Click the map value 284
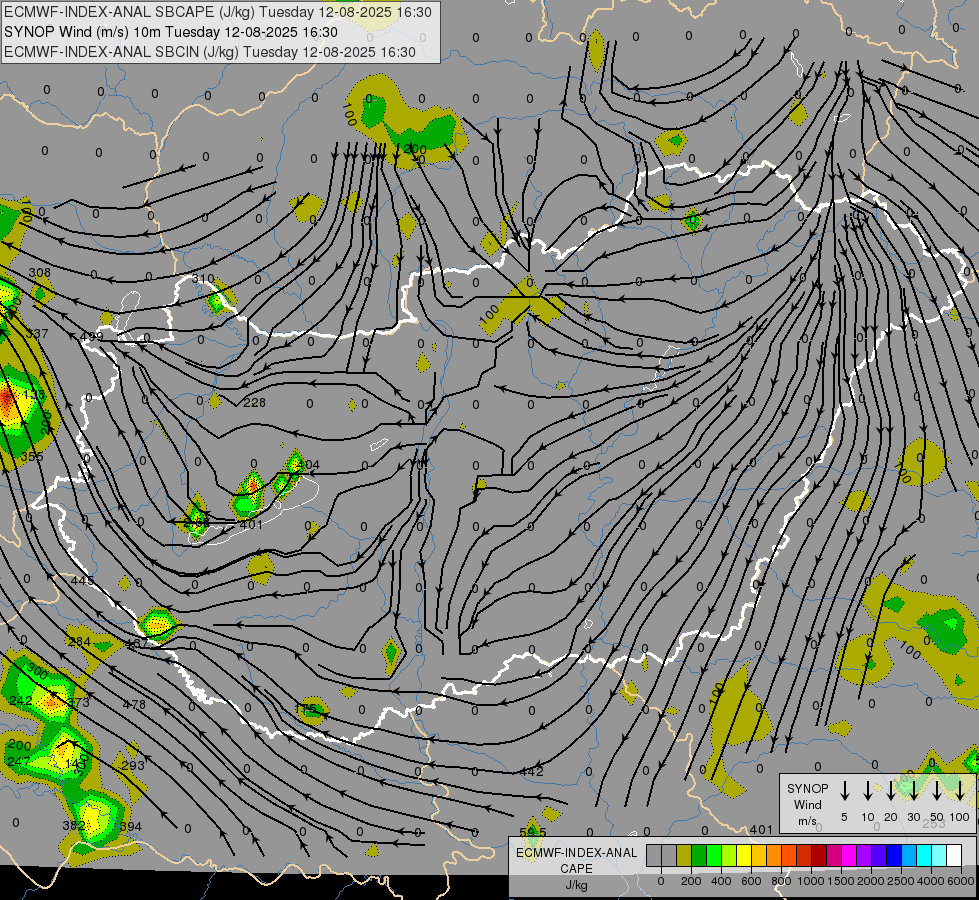This screenshot has width=979, height=900. [79, 641]
